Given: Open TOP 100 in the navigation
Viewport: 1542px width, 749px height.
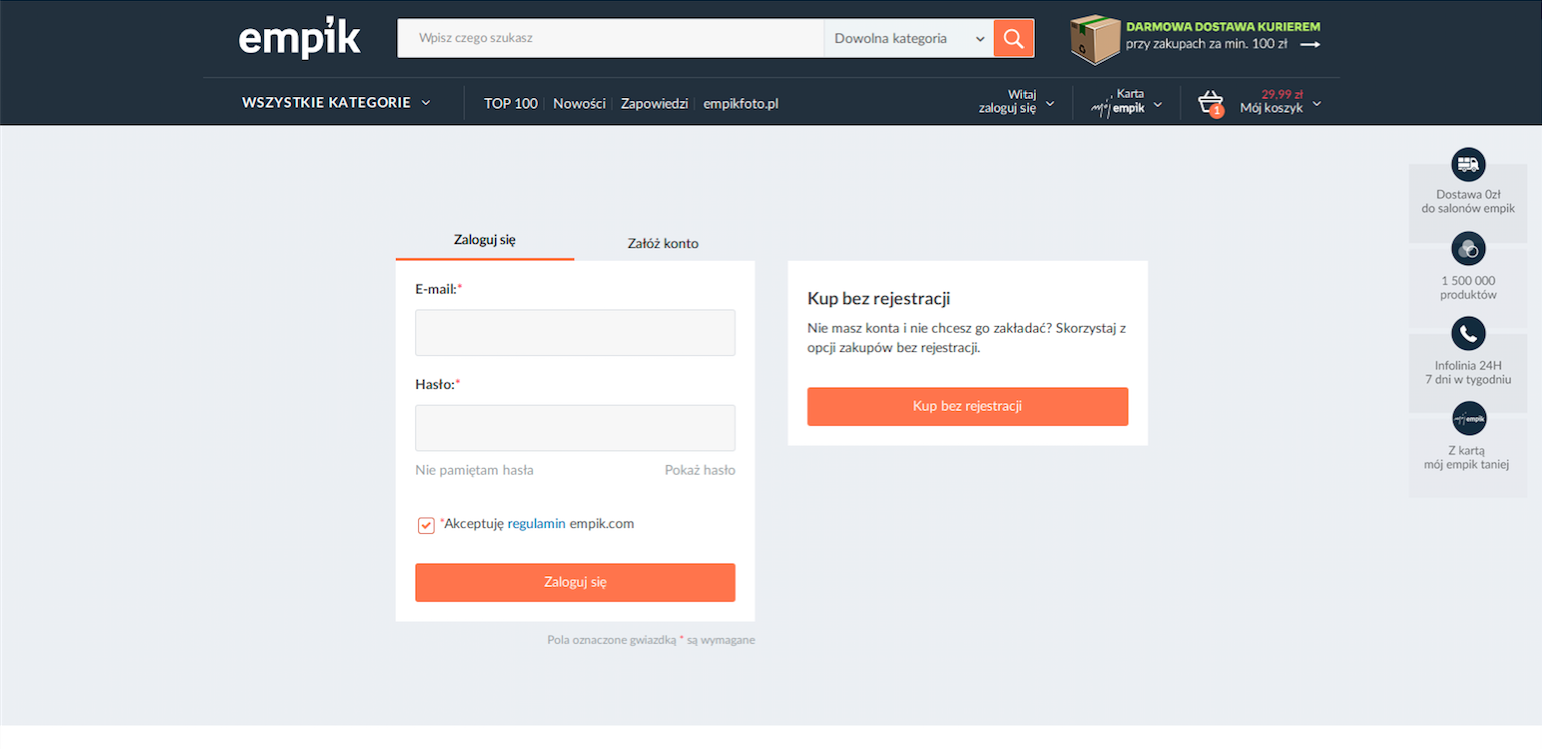Looking at the screenshot, I should pos(510,103).
